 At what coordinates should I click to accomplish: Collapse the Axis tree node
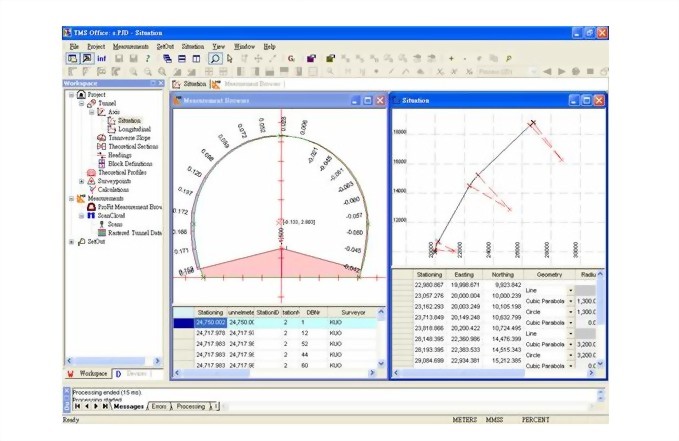[92, 112]
